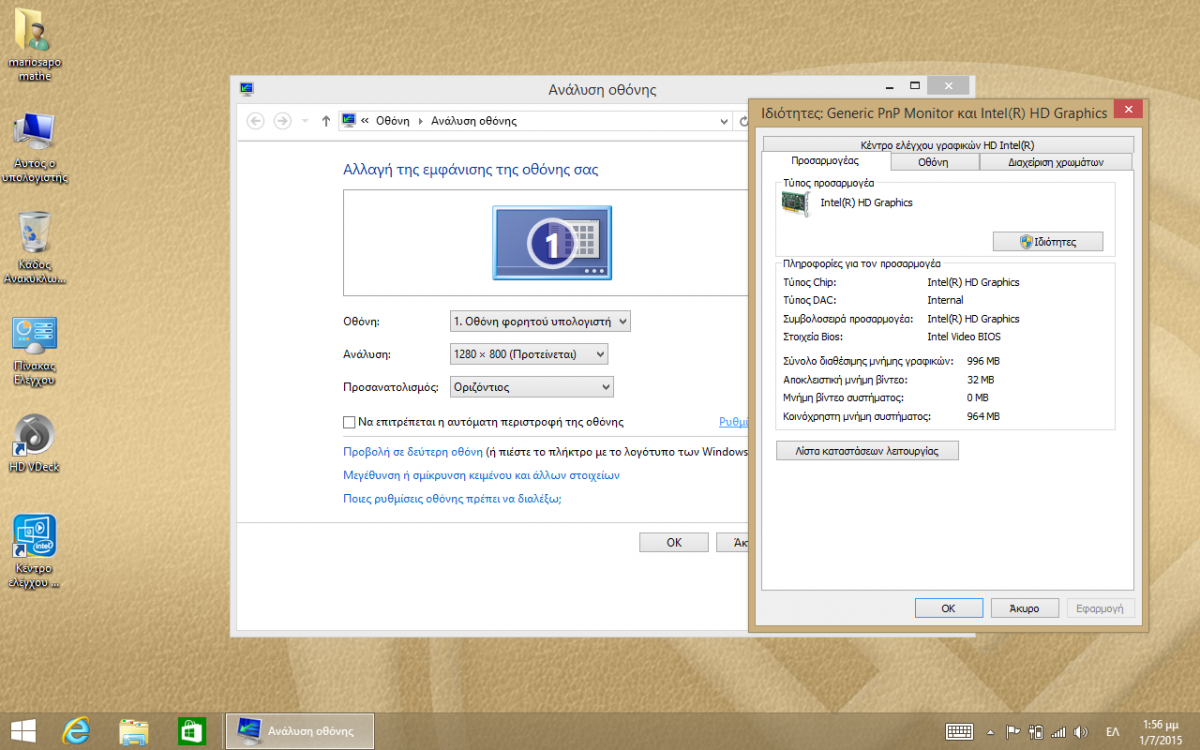Screen dimensions: 1200x750
Task: Open the Windows Start button
Action: click(24, 731)
